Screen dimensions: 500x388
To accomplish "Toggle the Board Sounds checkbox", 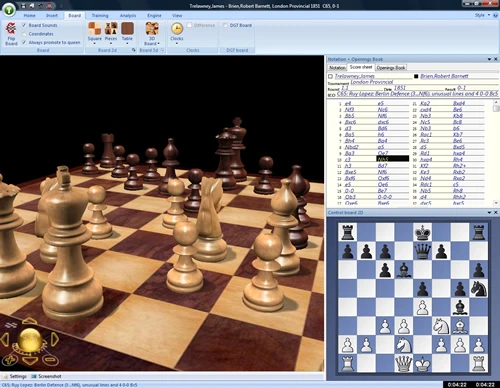I will (24, 25).
